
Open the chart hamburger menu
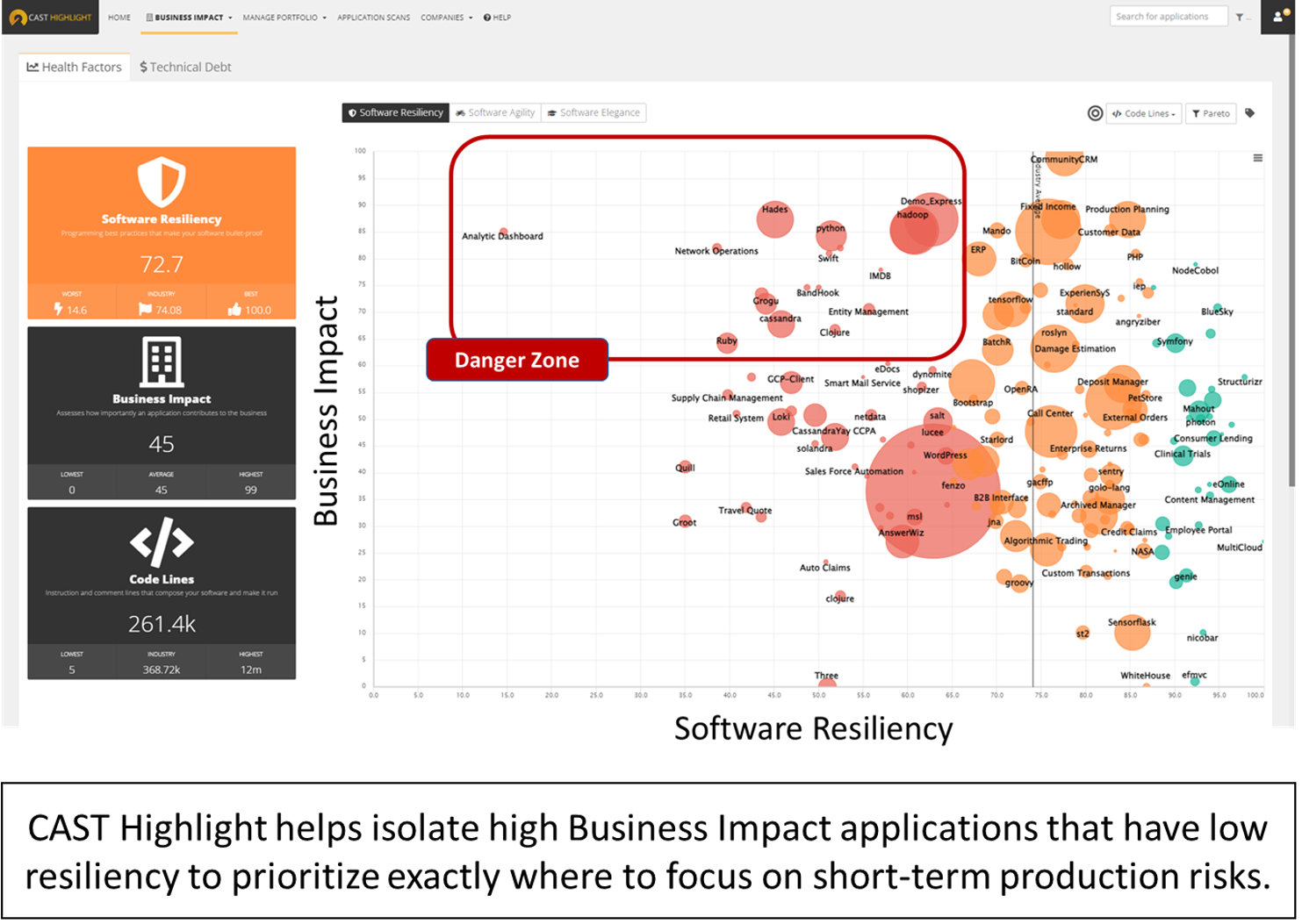click(x=1257, y=158)
